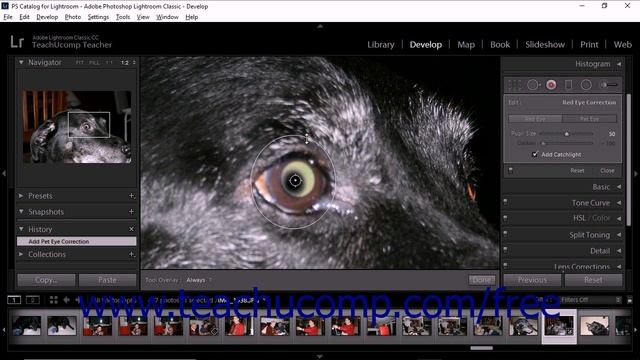Switch to Library module

click(x=380, y=44)
